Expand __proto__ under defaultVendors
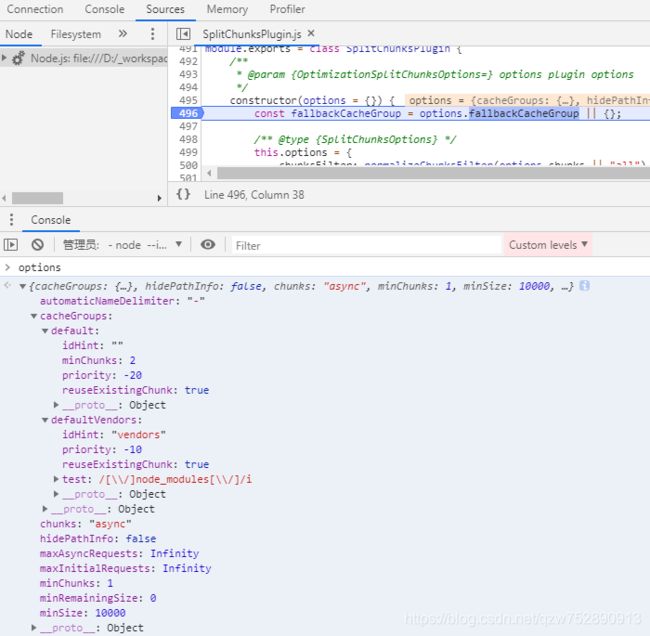This screenshot has height=636, width=650. click(x=56, y=494)
